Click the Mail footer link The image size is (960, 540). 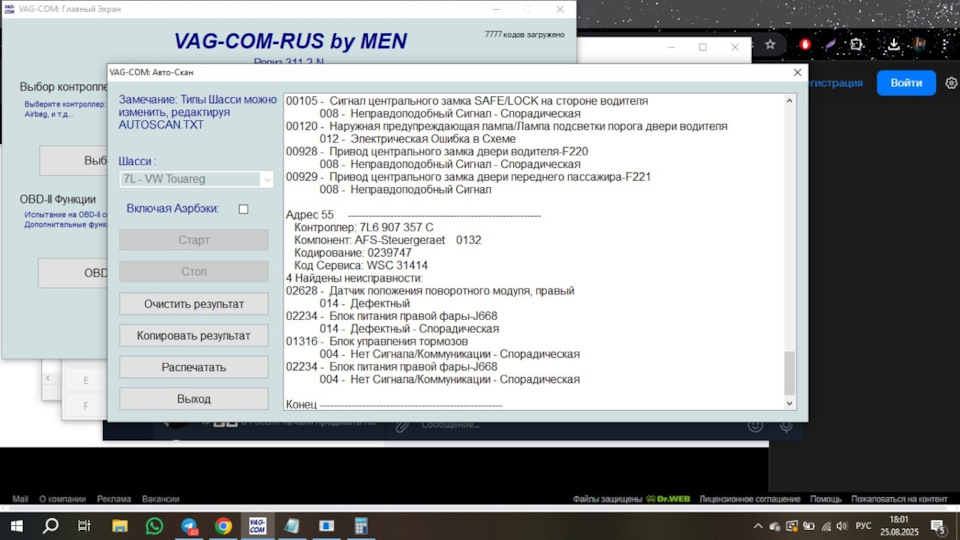click(x=20, y=499)
